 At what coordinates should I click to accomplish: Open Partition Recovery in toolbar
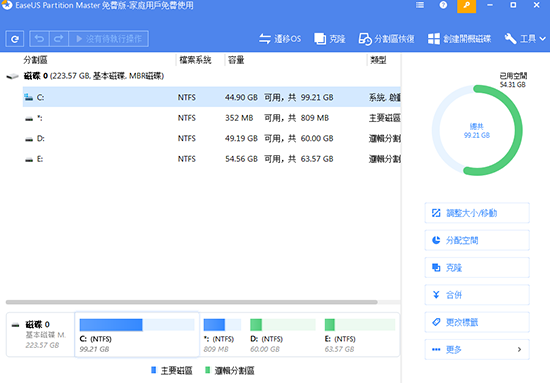[386, 39]
